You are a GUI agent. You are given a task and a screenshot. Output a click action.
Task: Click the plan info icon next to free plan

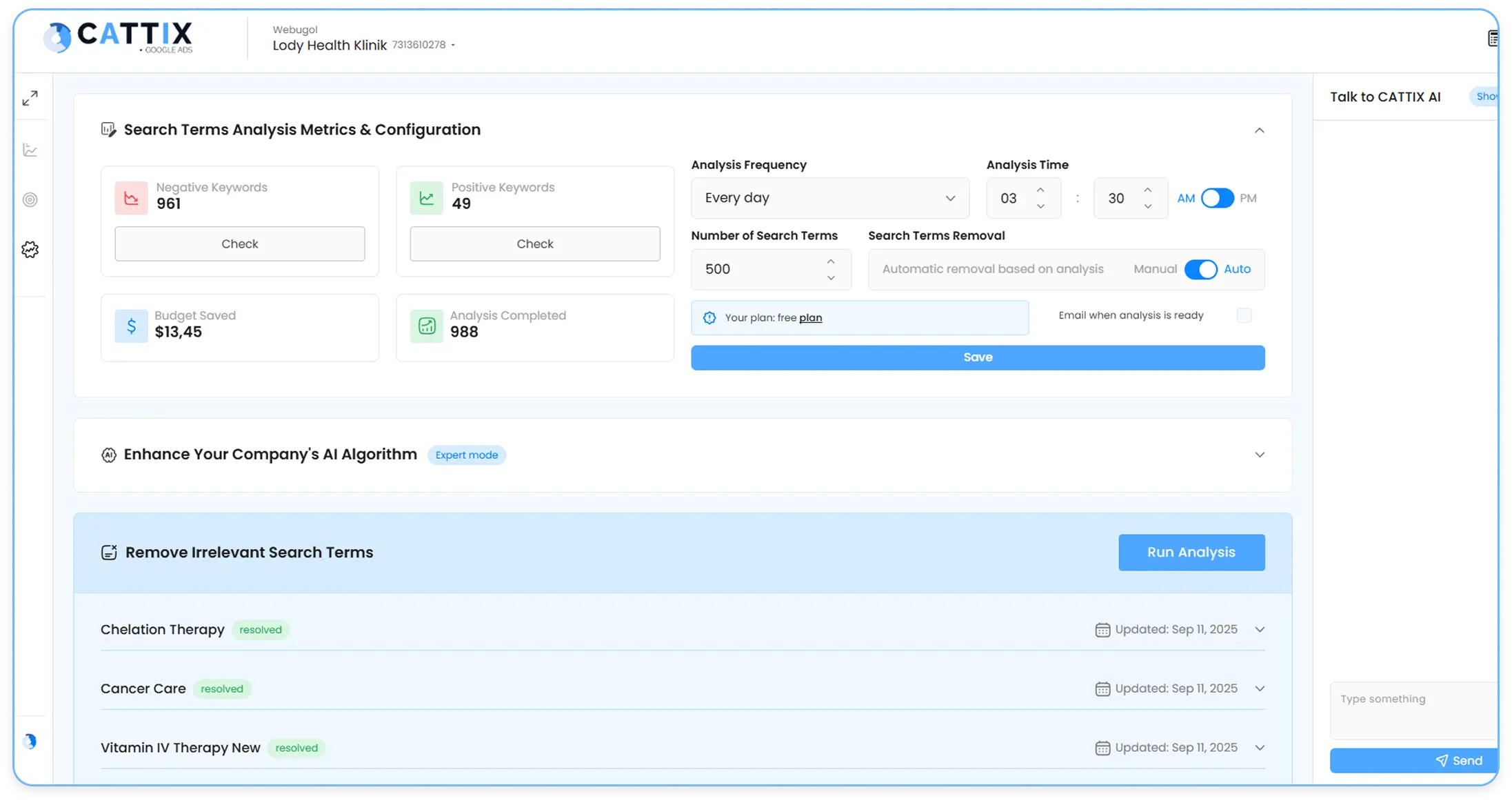(709, 317)
